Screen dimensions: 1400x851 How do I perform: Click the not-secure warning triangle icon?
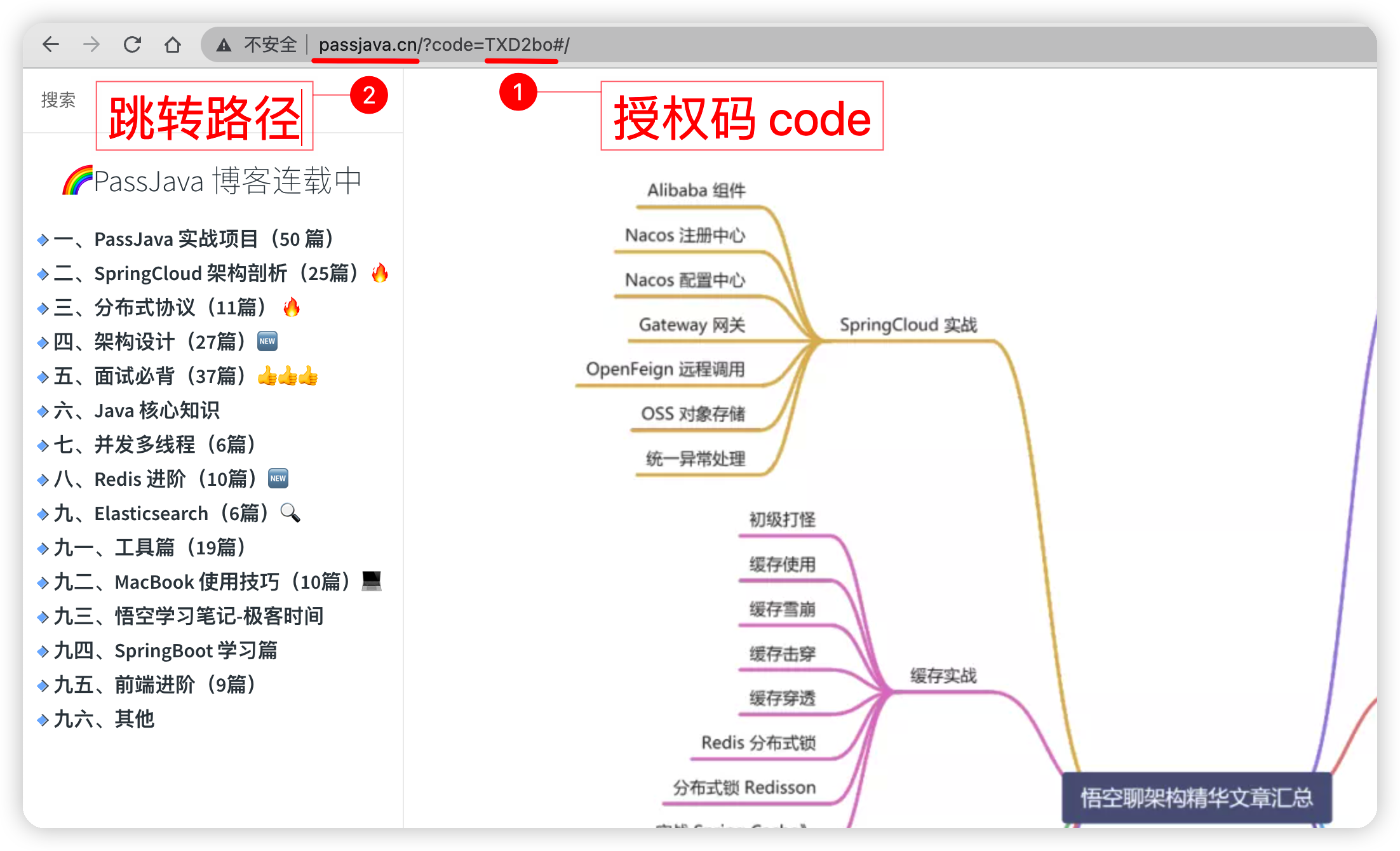point(224,45)
